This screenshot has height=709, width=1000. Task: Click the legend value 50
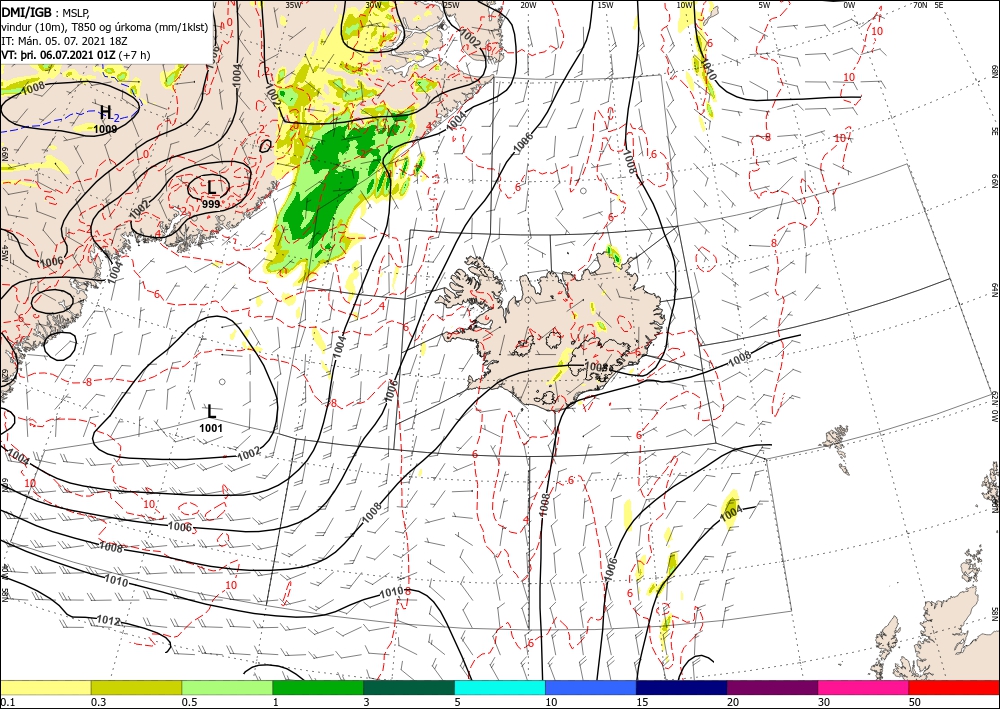(x=915, y=702)
